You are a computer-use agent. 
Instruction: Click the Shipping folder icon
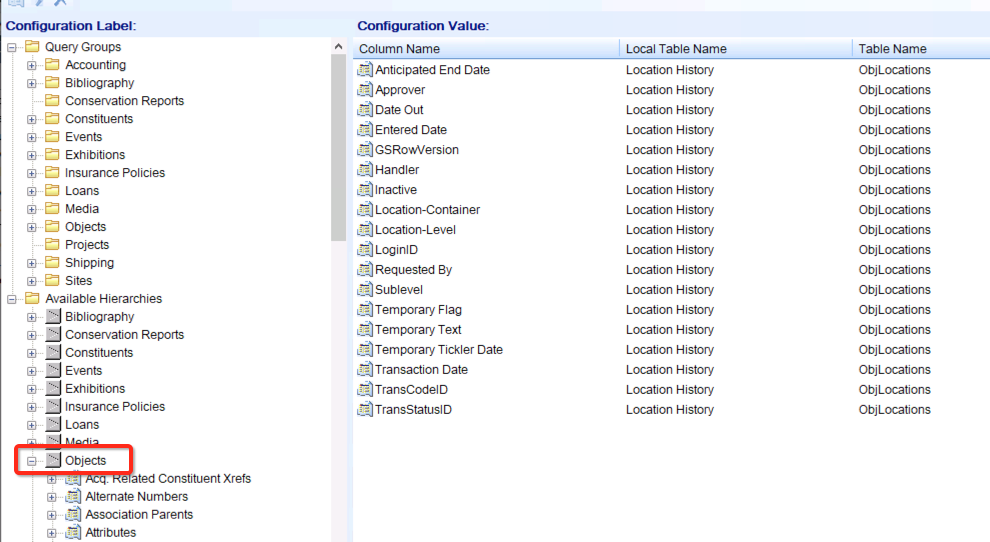pos(52,262)
